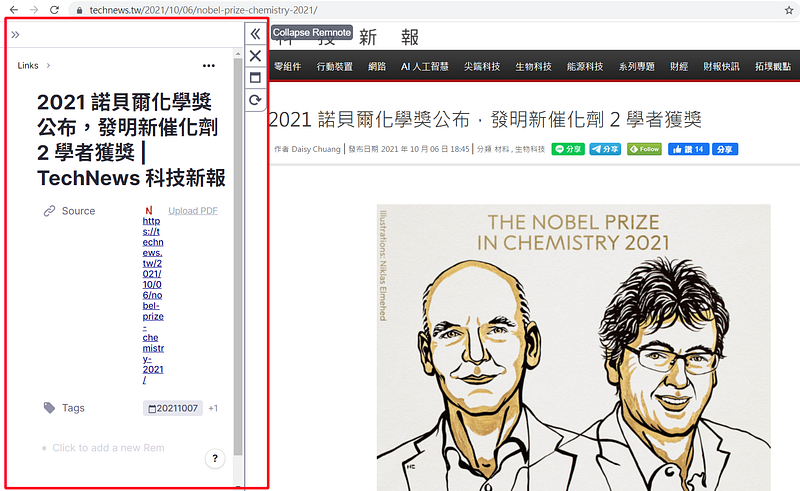Show the +1 additional tag
The image size is (800, 491).
tap(213, 408)
